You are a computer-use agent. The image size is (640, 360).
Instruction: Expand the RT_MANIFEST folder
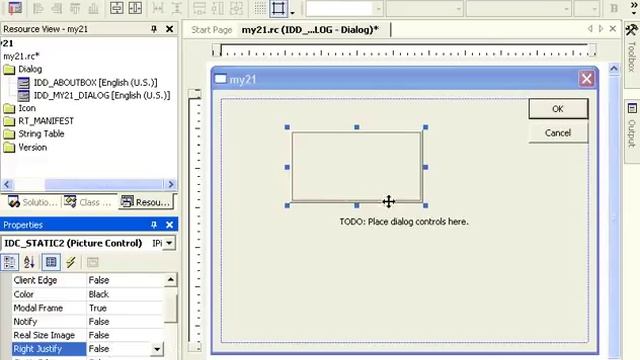9,122
